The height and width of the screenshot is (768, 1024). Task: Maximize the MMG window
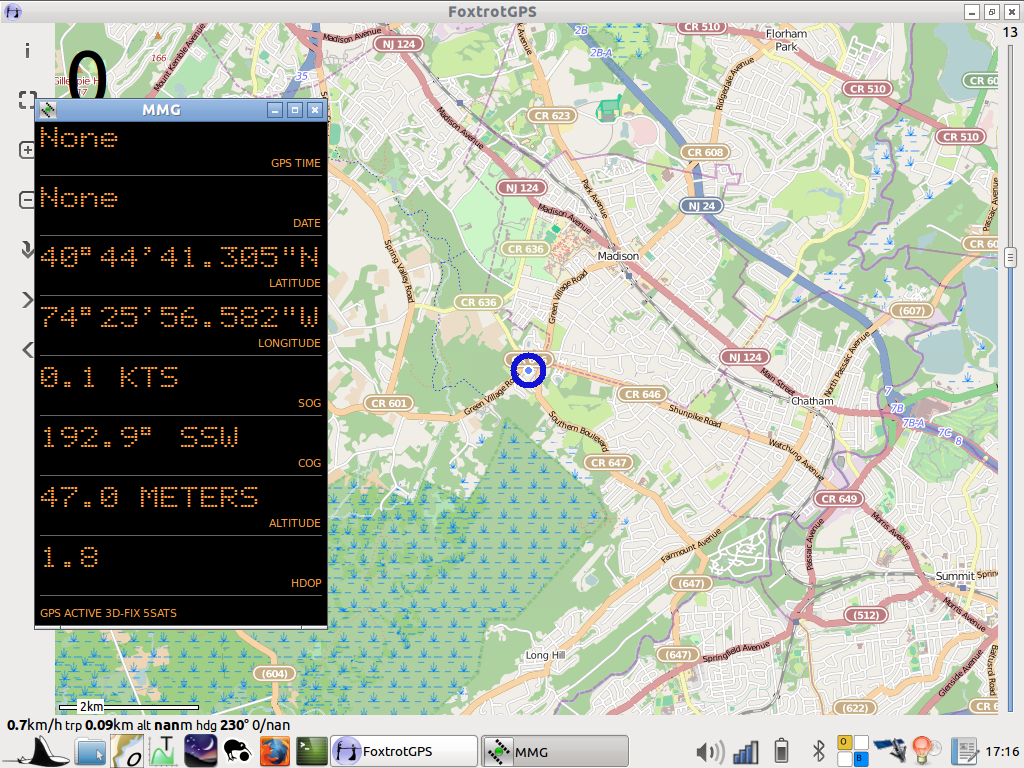(x=295, y=110)
